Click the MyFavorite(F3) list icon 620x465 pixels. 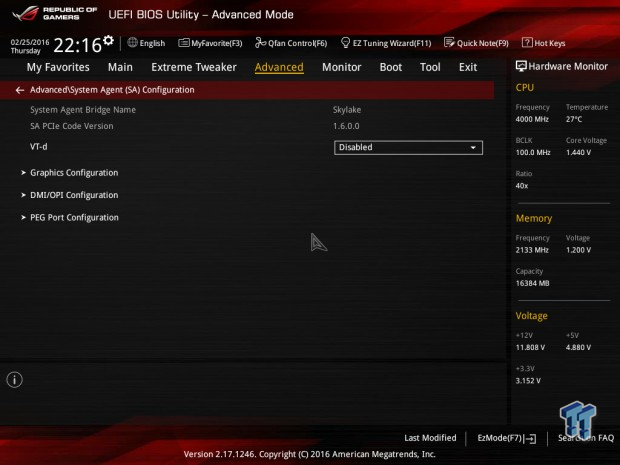[183, 43]
